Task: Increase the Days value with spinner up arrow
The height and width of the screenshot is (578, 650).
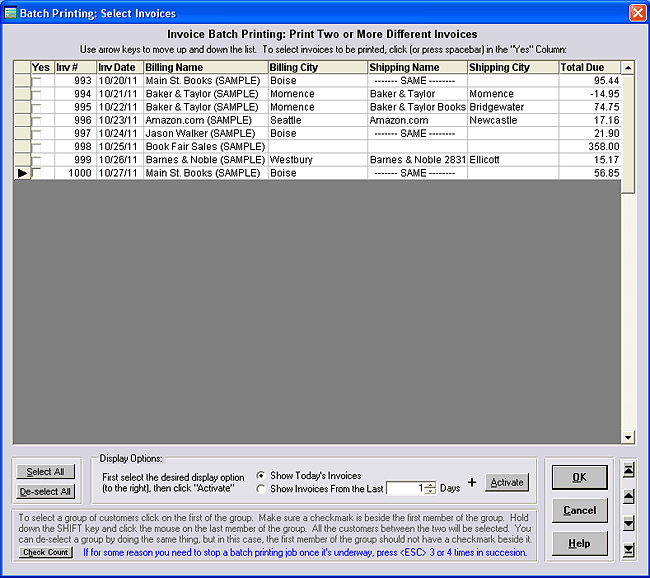Action: point(430,485)
